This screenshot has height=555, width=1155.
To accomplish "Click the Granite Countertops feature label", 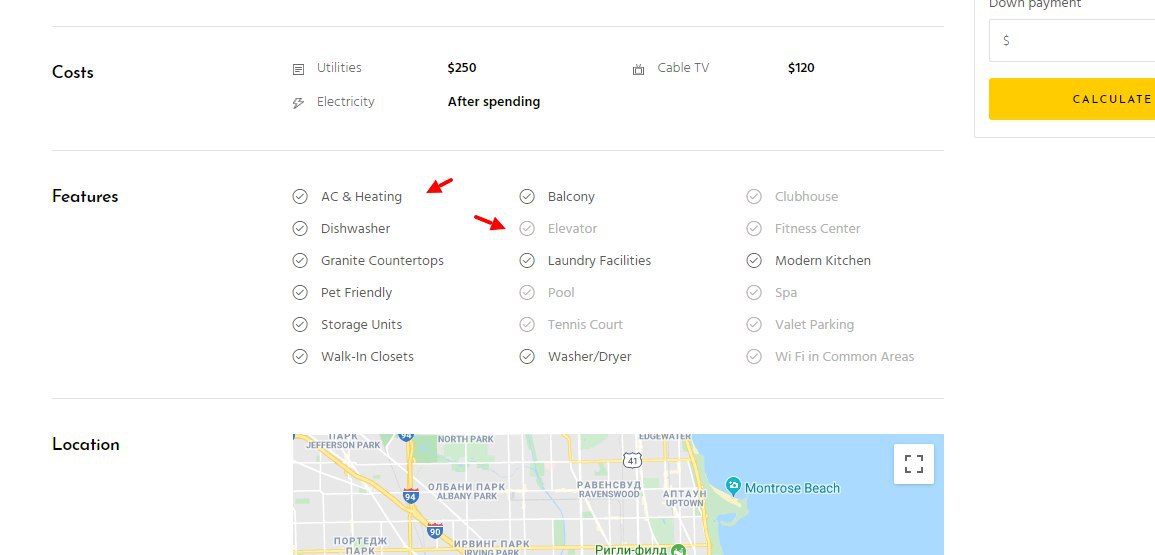I will click(382, 261).
